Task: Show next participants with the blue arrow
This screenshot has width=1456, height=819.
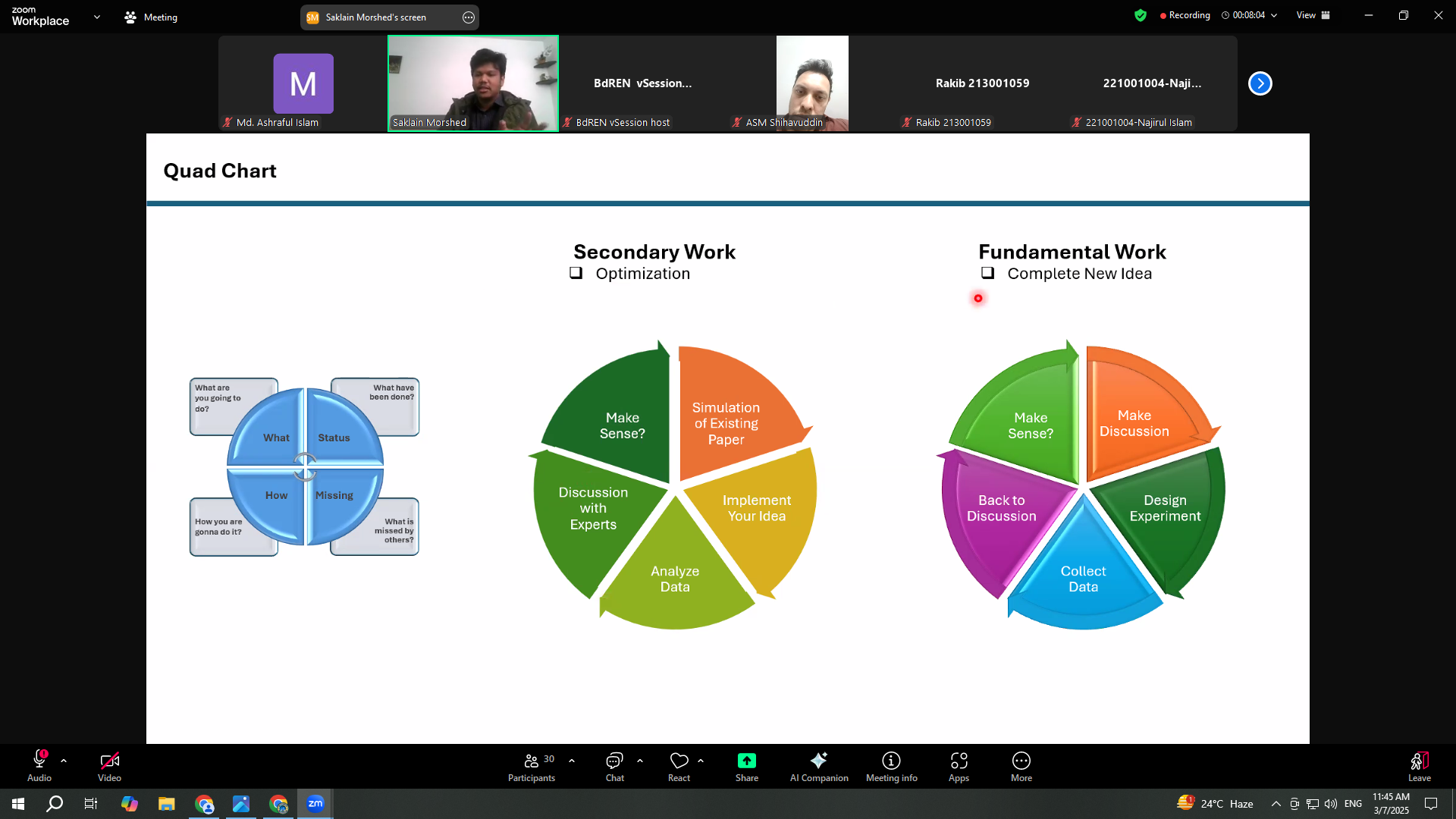Action: coord(1260,83)
